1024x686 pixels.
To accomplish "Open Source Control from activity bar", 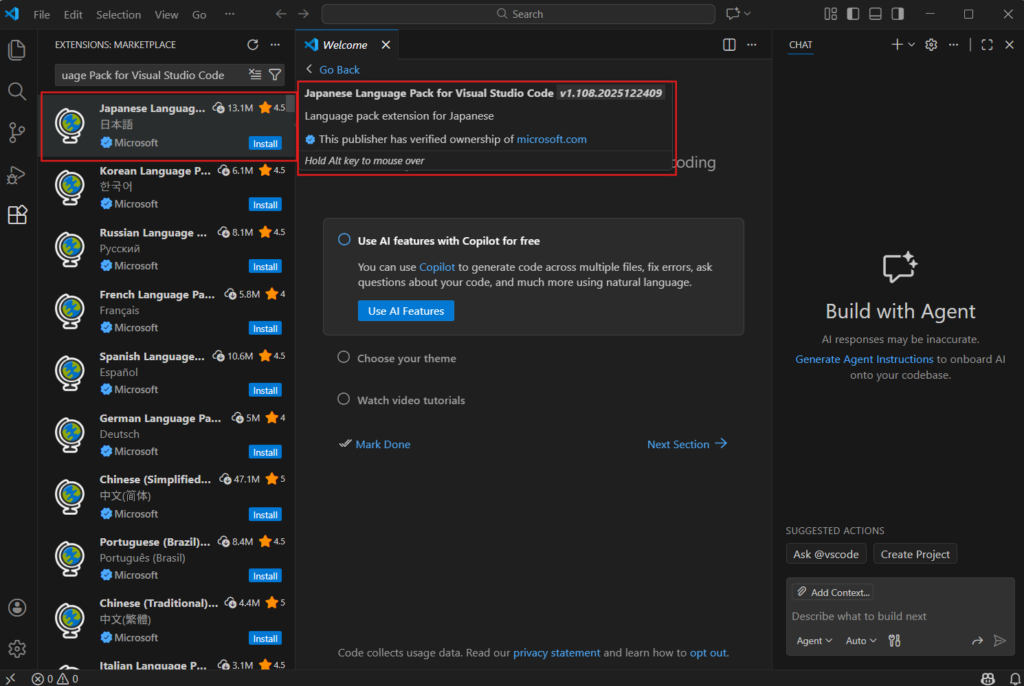I will point(17,132).
